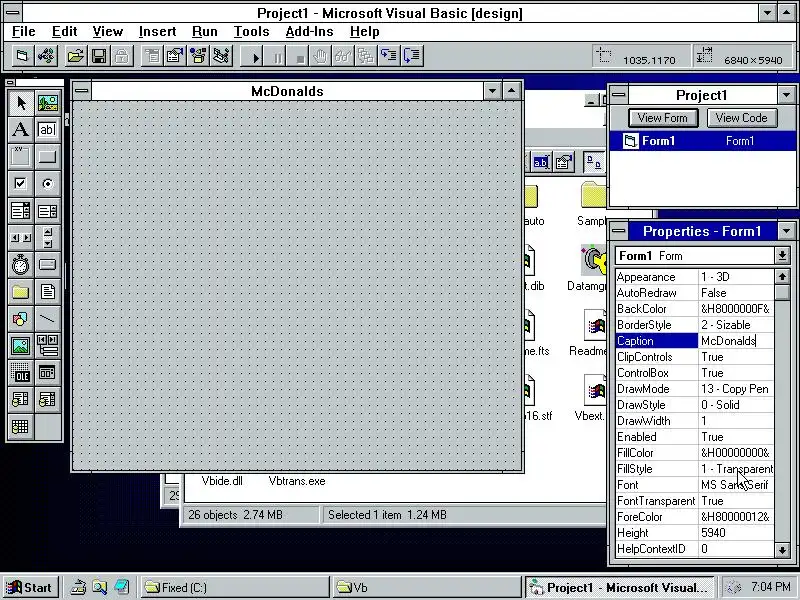The width and height of the screenshot is (800, 600).
Task: Click in the Caption value field
Action: coord(736,341)
